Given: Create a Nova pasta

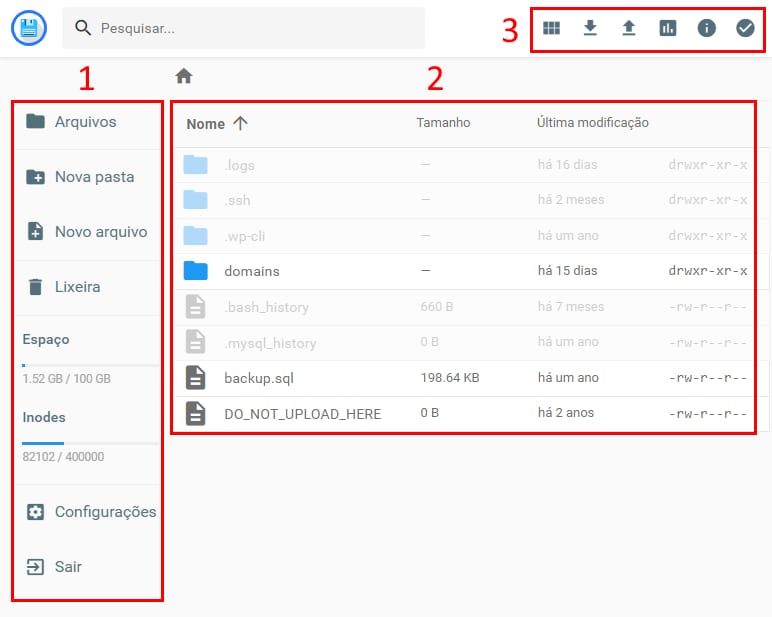Looking at the screenshot, I should [93, 177].
